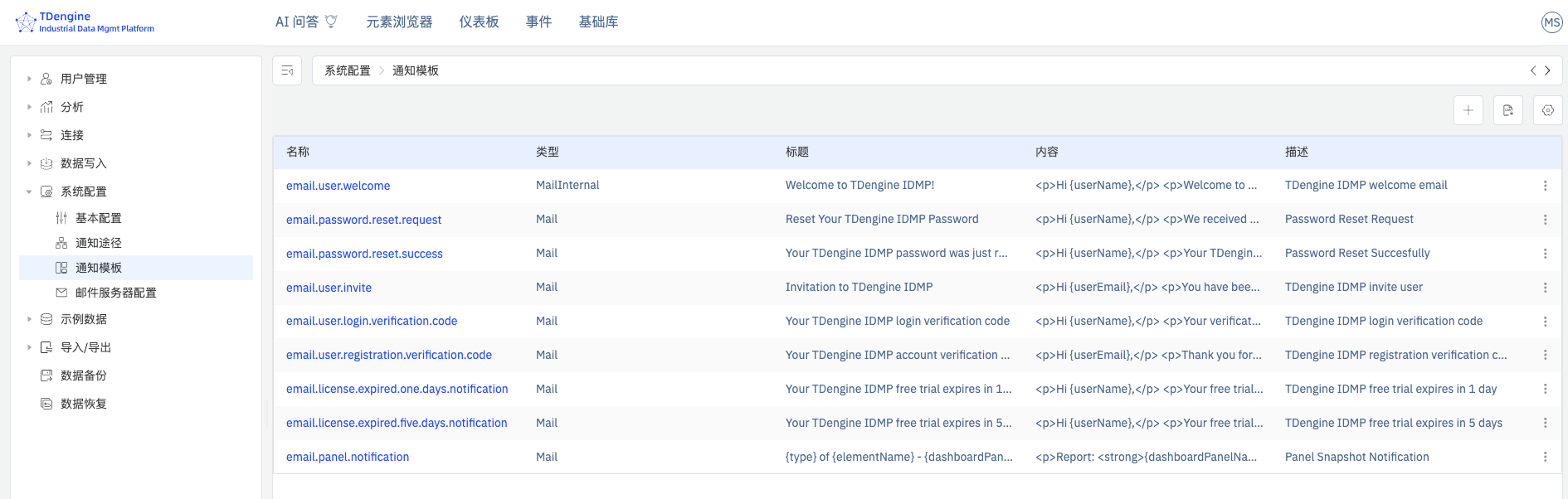The width and height of the screenshot is (1568, 499).
Task: Collapse the 系统配置 tree node arrow
Action: 29,191
